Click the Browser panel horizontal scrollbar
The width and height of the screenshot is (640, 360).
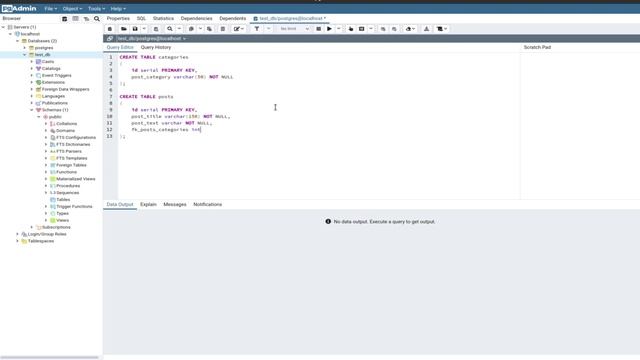(x=50, y=358)
